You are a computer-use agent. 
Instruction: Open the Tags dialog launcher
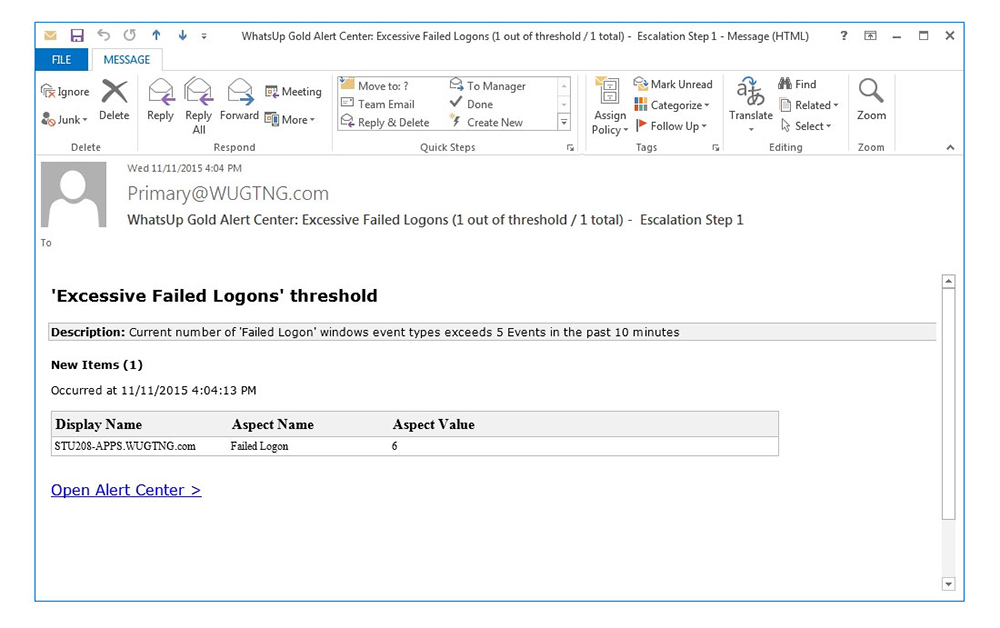[716, 147]
